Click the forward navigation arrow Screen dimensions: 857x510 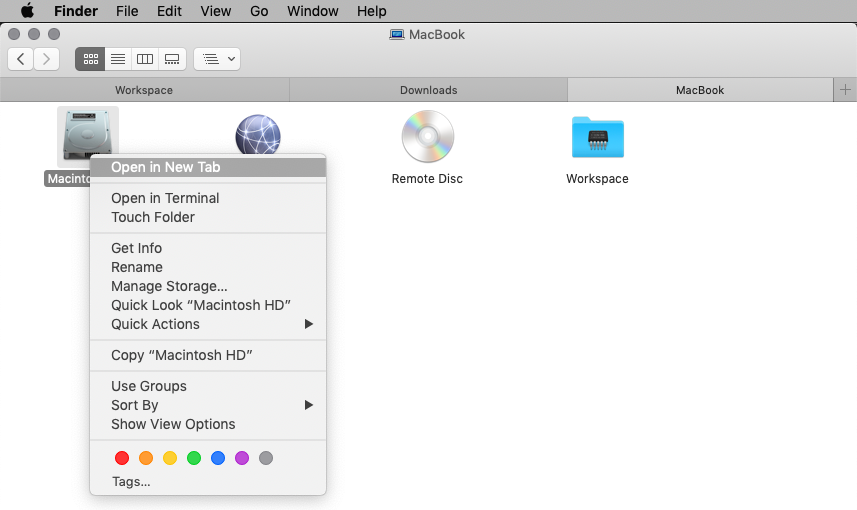tap(46, 59)
